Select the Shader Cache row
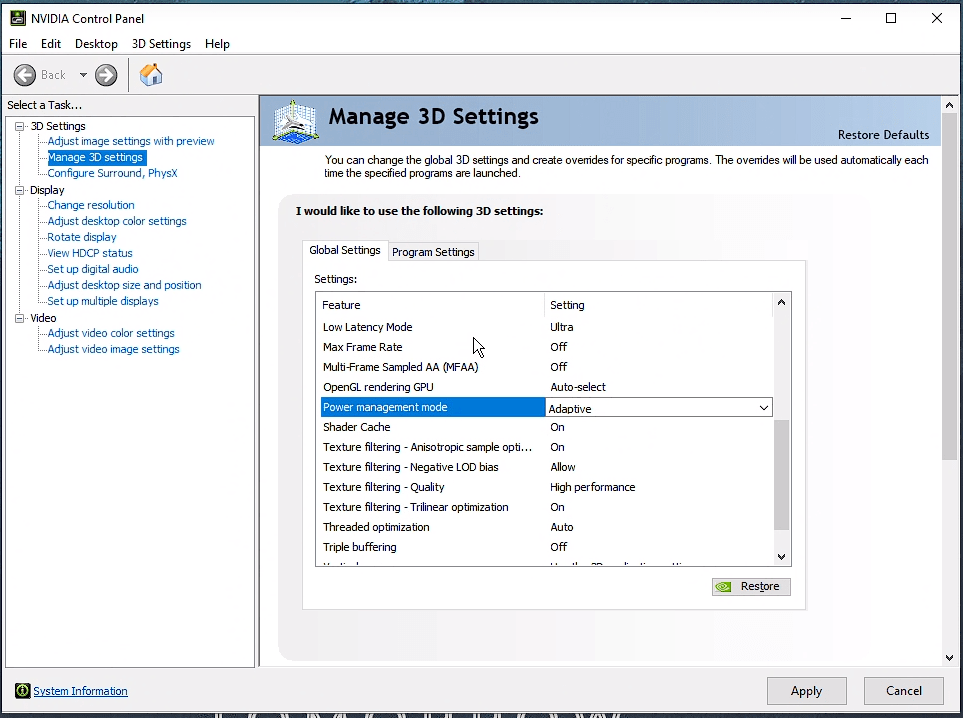 [x=547, y=427]
